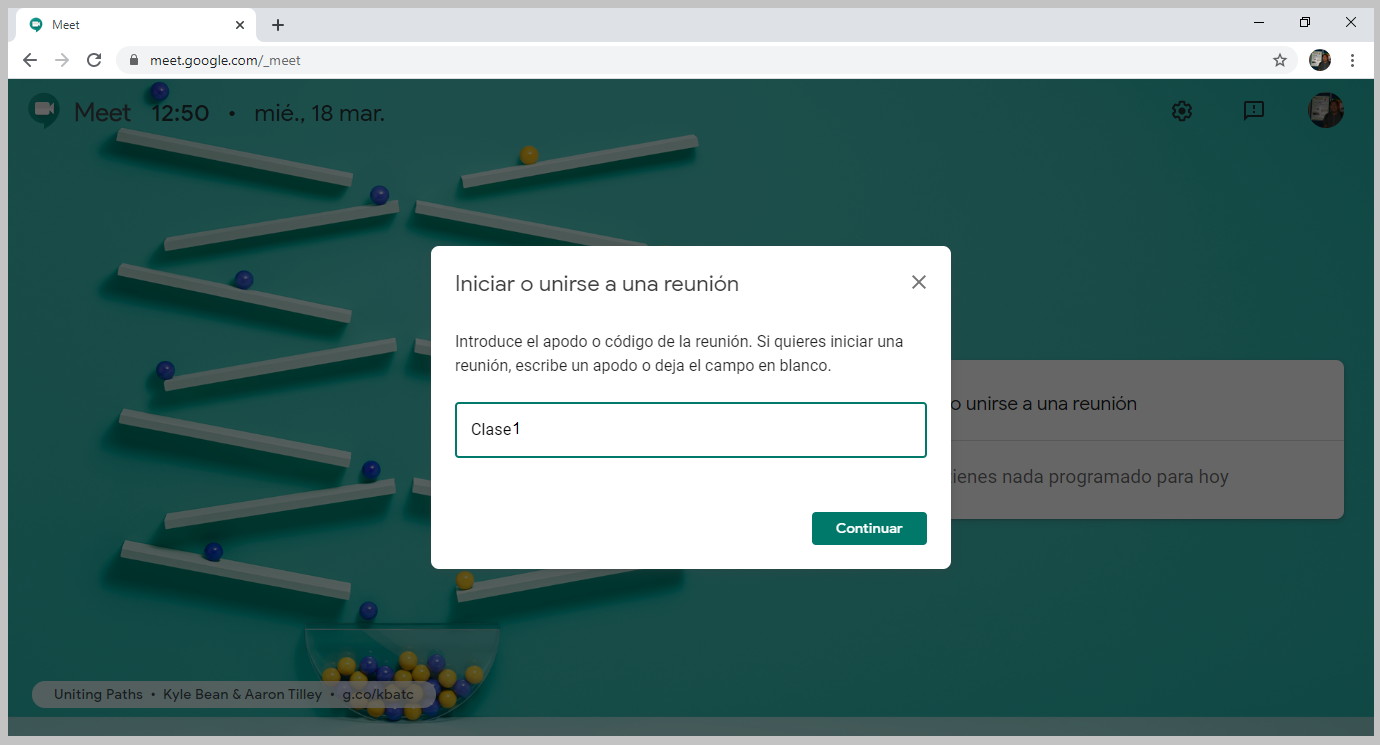This screenshot has width=1380, height=745.
Task: Open Chrome profile avatar in toolbar
Action: [x=1320, y=60]
